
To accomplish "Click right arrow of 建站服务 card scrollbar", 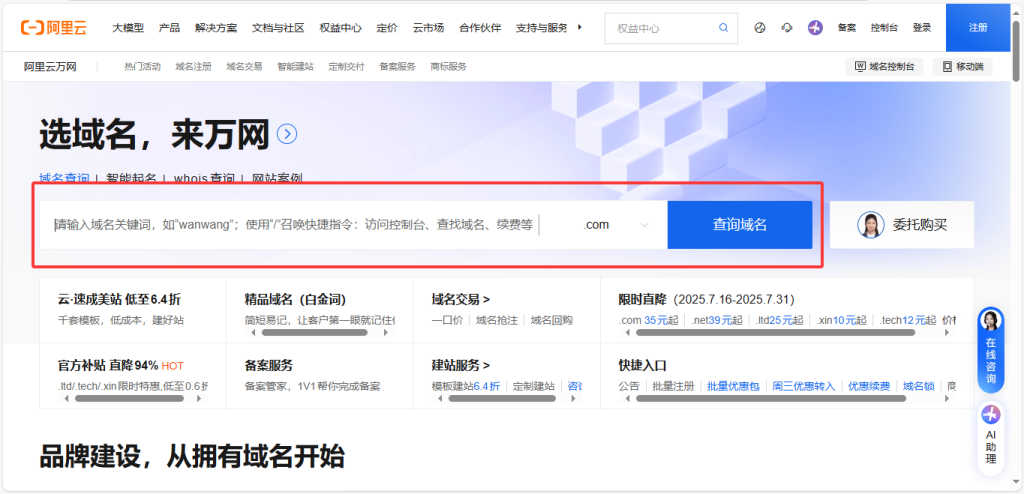I will 573,398.
